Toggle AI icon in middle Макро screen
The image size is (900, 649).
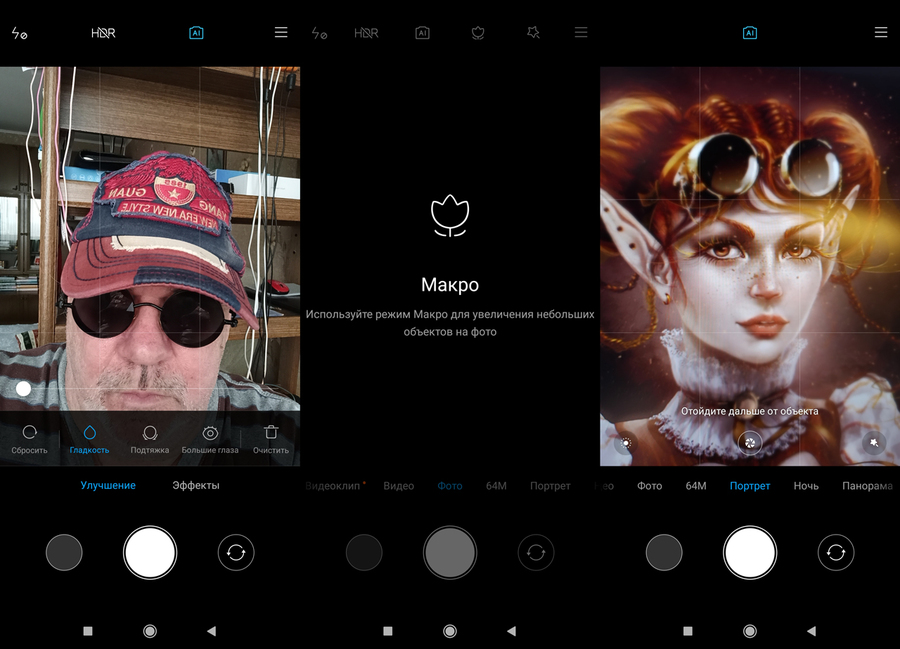click(422, 33)
